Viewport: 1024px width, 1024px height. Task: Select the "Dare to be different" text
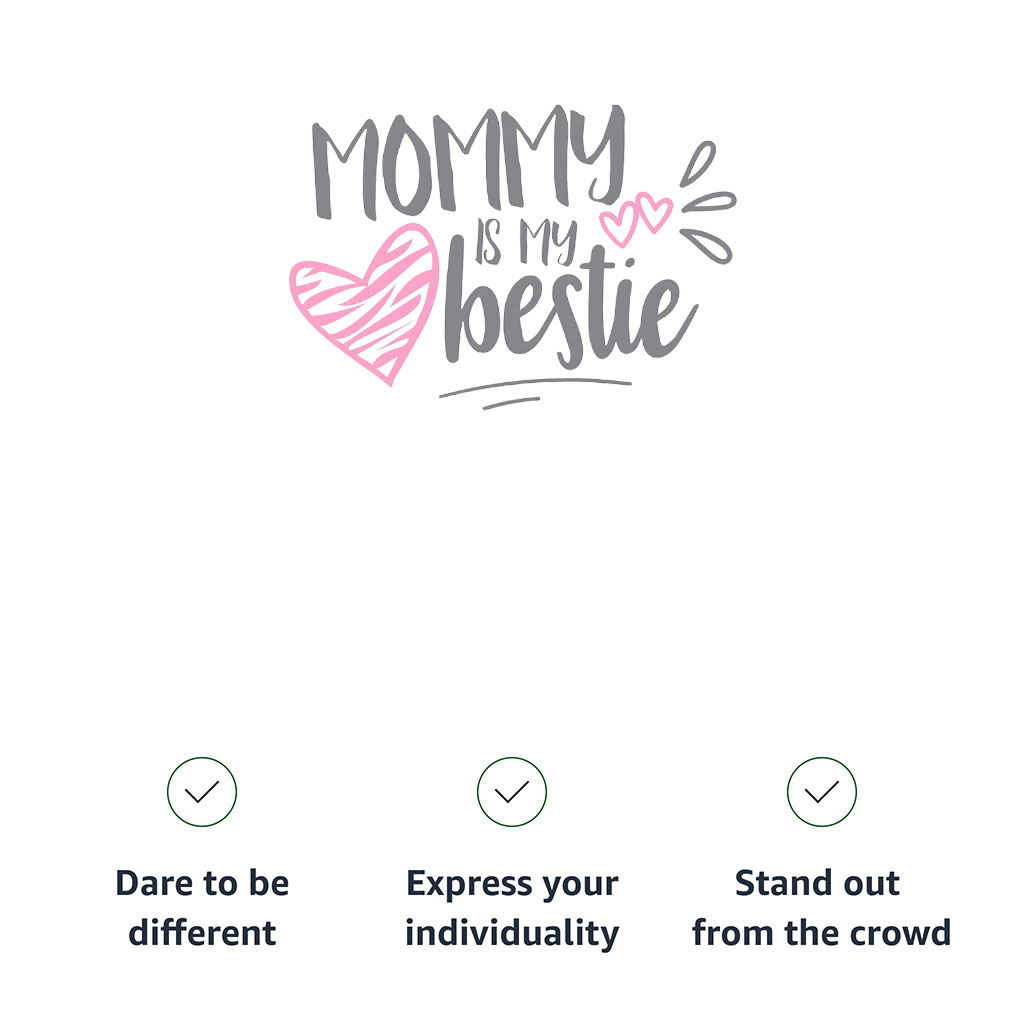coord(202,908)
